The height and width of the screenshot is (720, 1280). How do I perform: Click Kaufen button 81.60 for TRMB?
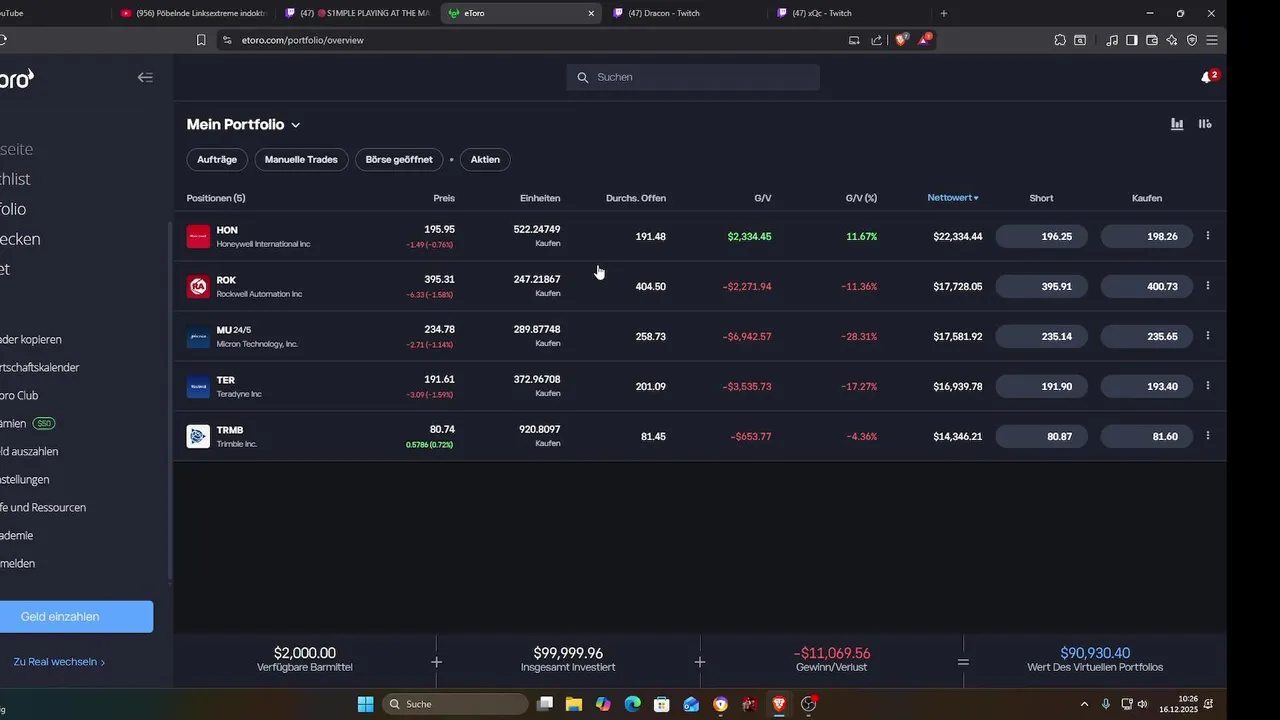1147,436
